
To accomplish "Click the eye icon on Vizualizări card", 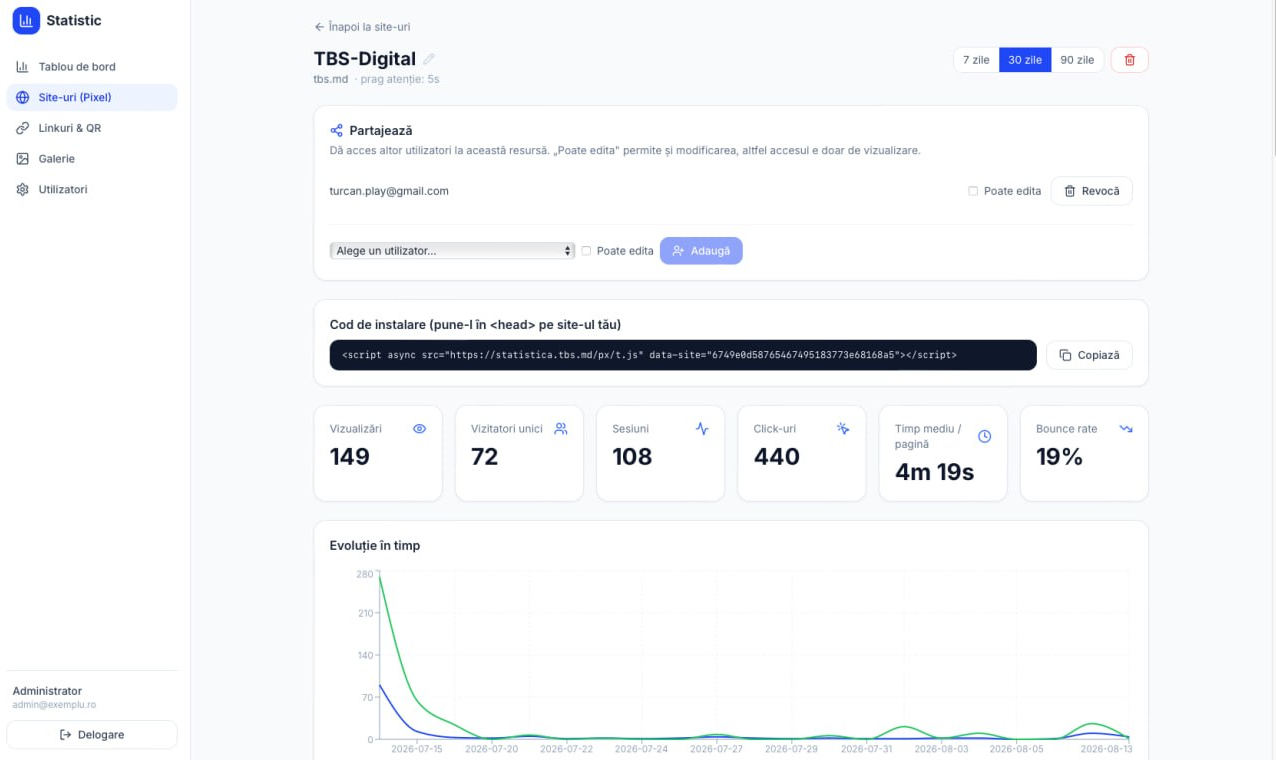I will tap(420, 429).
